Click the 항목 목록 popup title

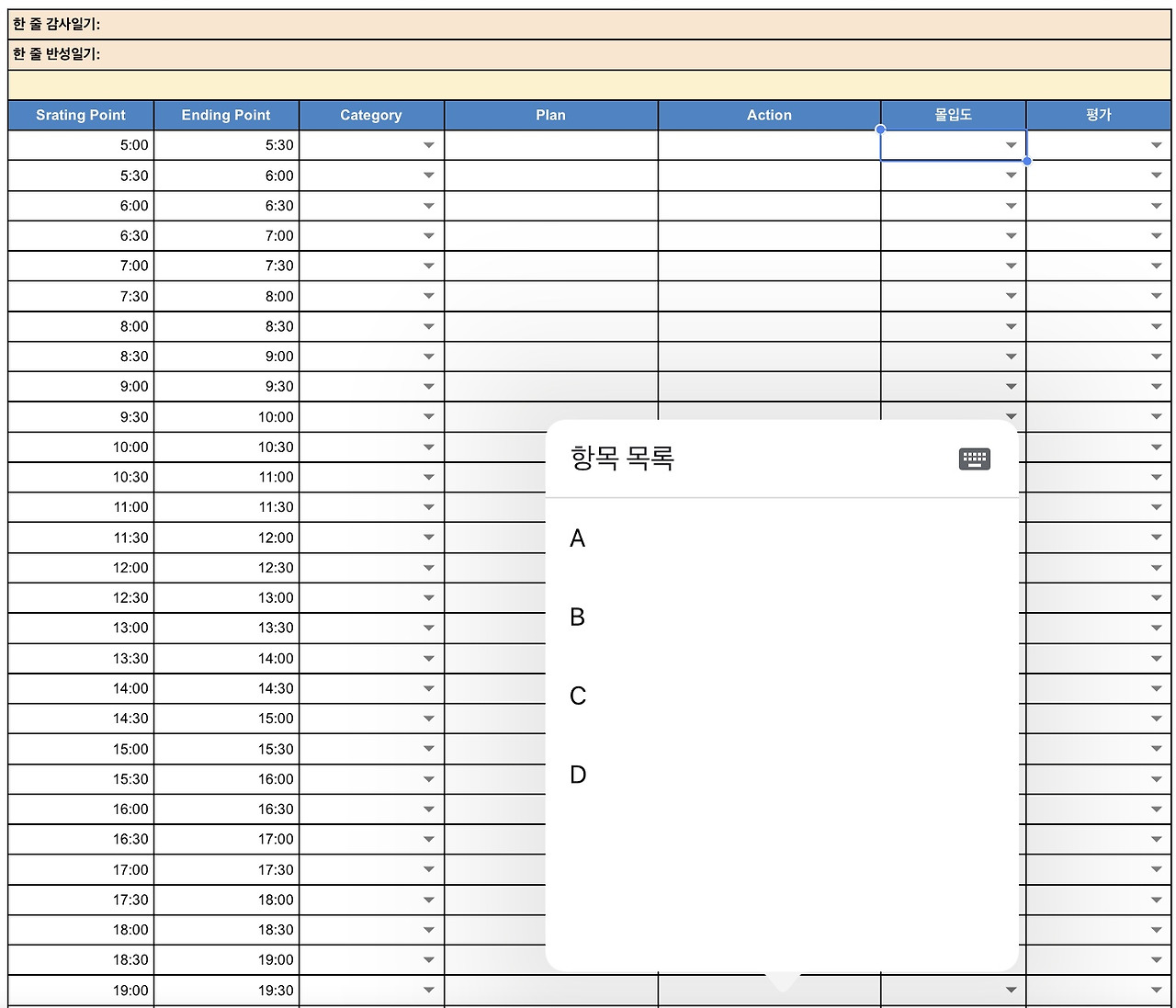623,458
